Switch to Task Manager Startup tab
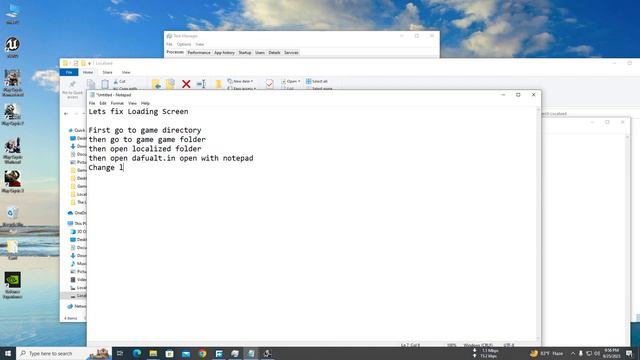The height and width of the screenshot is (360, 640). point(245,53)
